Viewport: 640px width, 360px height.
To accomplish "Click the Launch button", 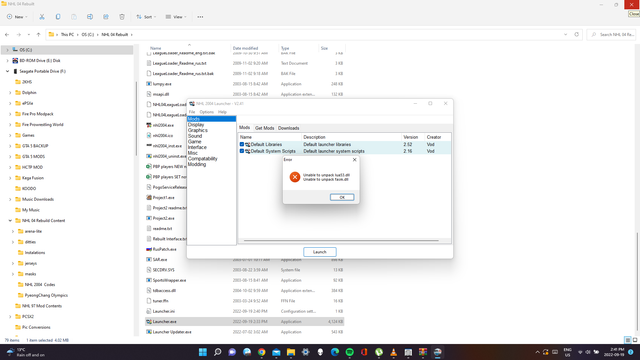I will pos(320,252).
